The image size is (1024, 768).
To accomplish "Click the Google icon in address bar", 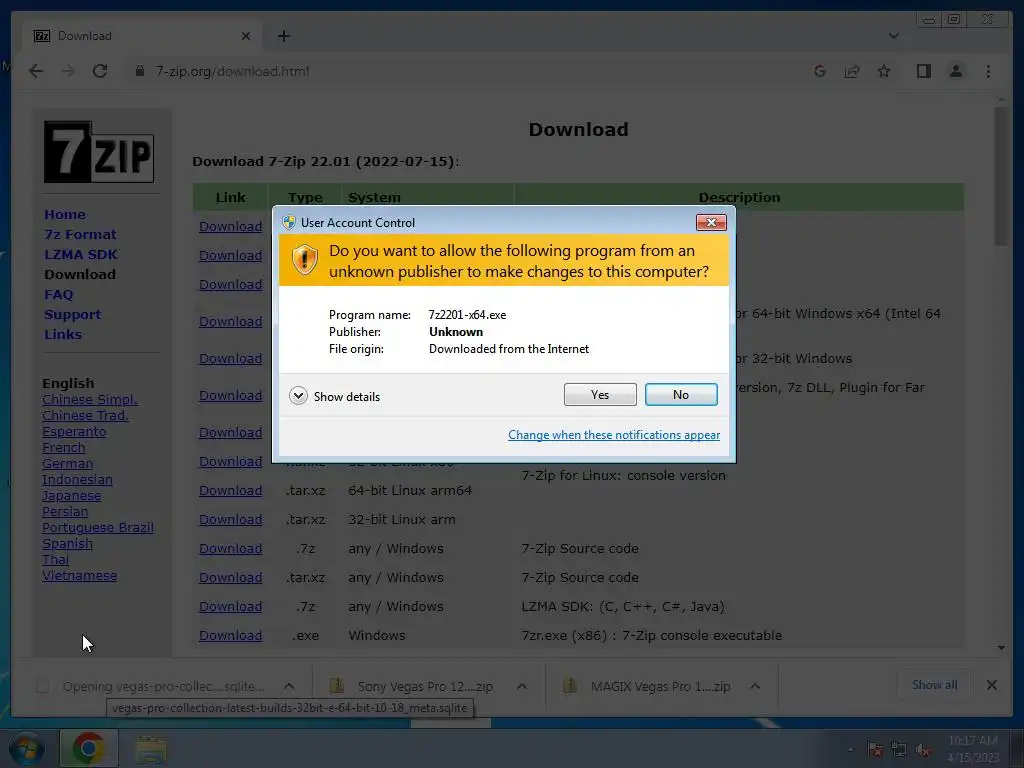I will point(820,71).
